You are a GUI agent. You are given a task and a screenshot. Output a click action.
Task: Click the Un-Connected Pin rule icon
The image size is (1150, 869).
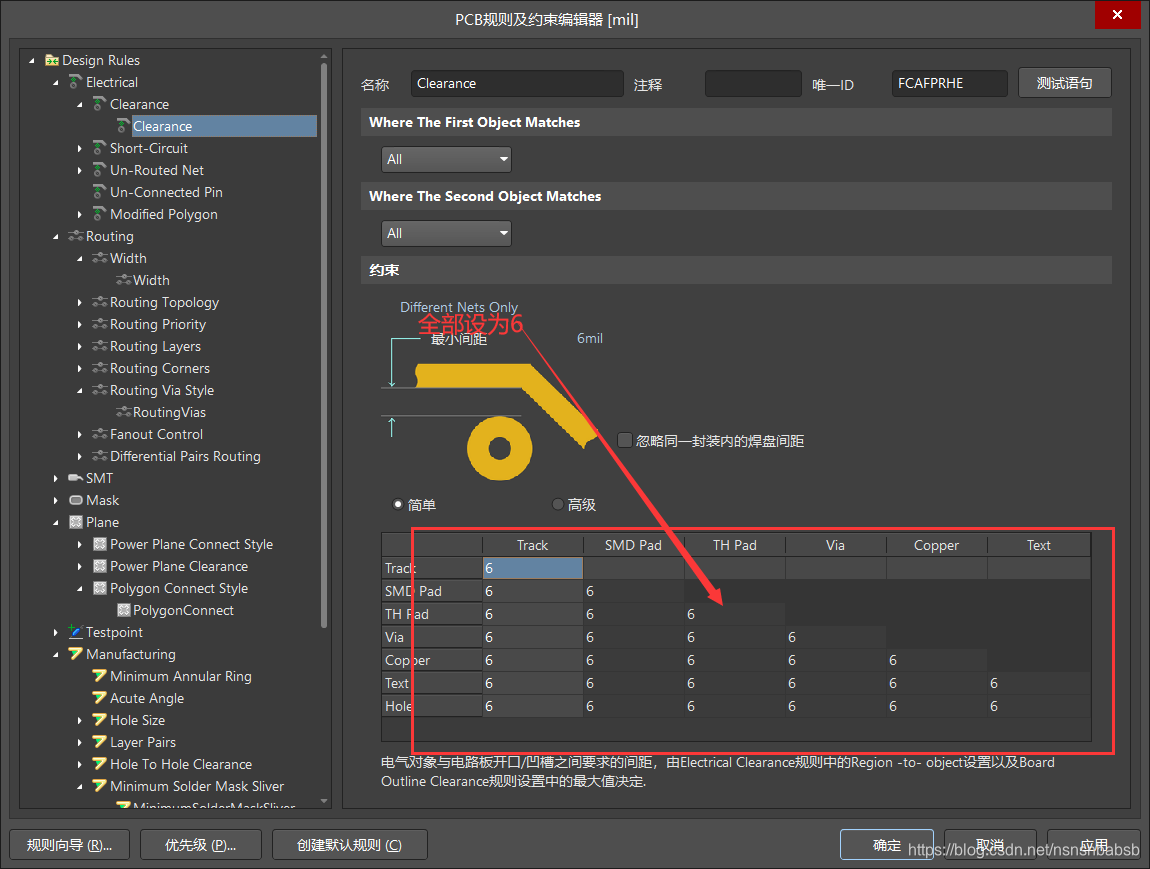(x=100, y=192)
